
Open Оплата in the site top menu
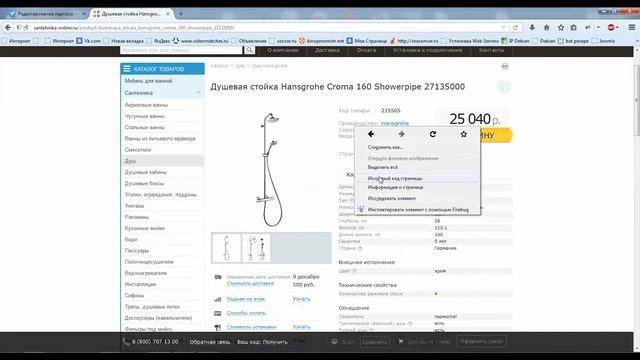(366, 50)
